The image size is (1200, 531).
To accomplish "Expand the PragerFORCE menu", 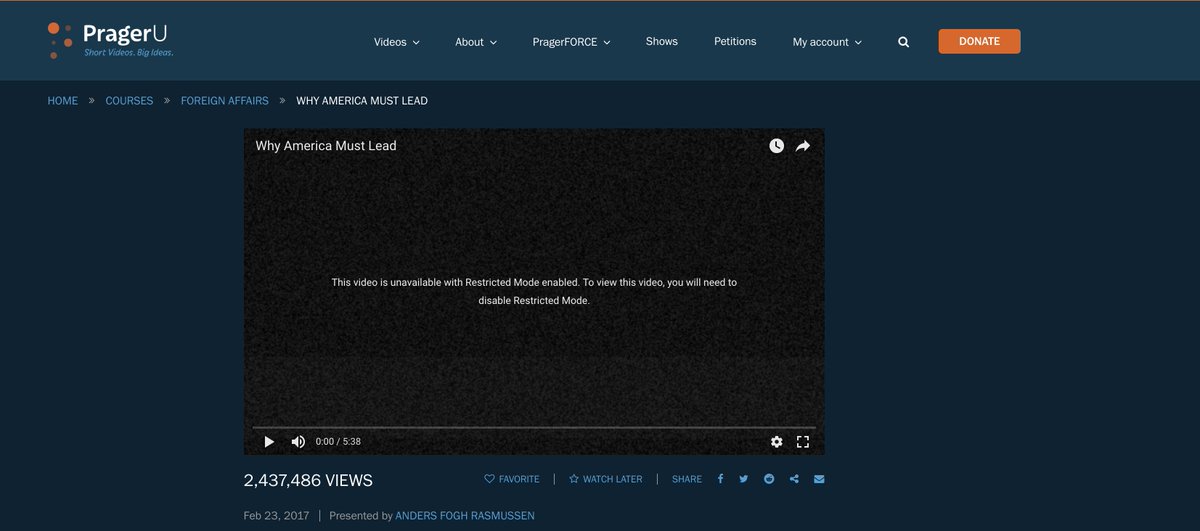I will (571, 42).
